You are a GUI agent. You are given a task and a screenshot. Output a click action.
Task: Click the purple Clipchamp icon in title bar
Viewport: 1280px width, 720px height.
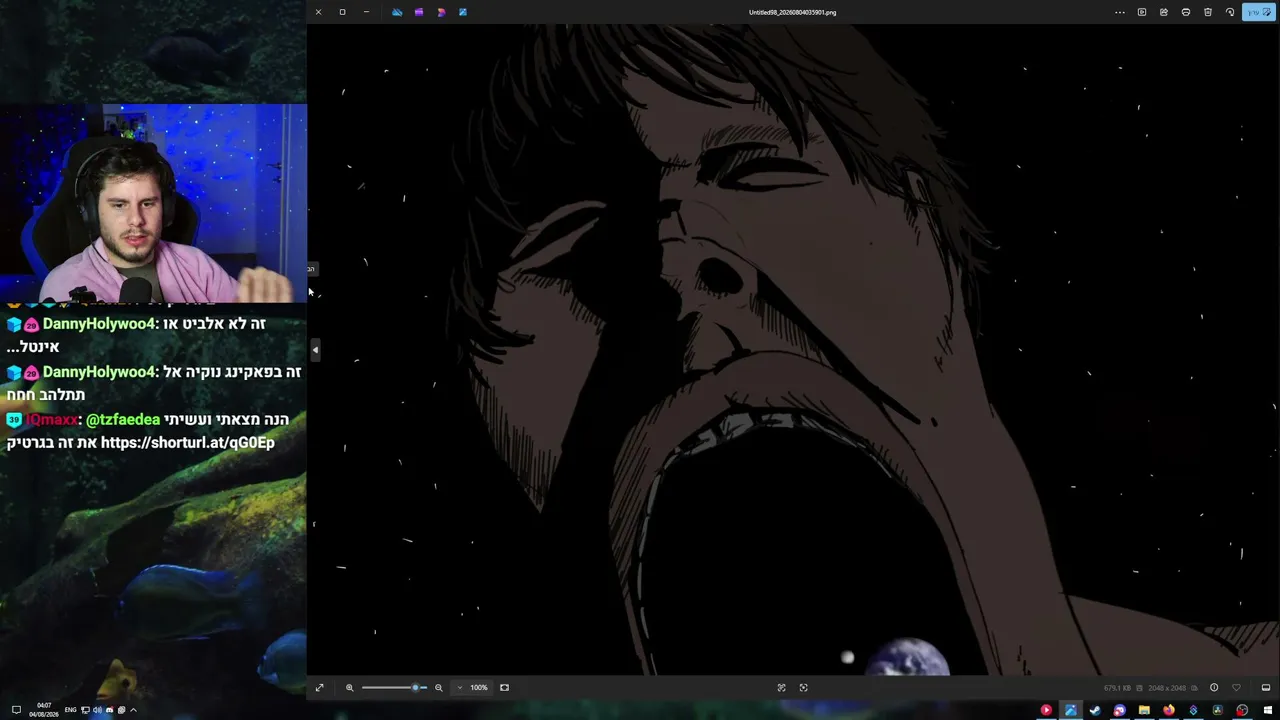[419, 12]
